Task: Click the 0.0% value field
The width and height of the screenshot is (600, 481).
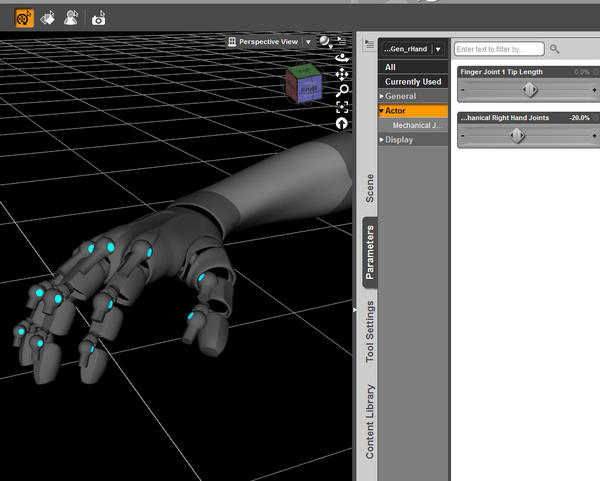Action: pyautogui.click(x=582, y=72)
